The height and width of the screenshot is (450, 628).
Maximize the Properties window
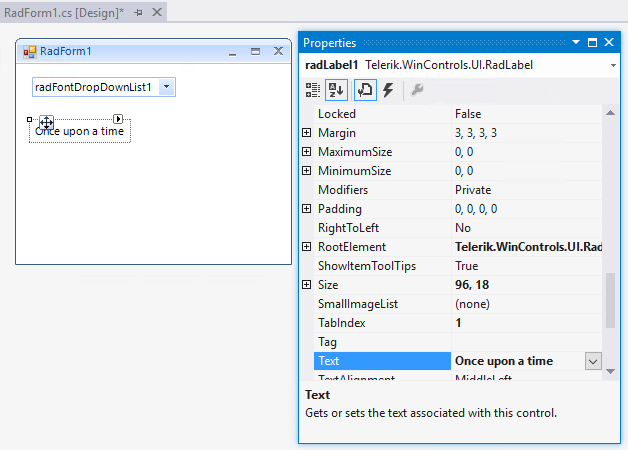tap(592, 42)
